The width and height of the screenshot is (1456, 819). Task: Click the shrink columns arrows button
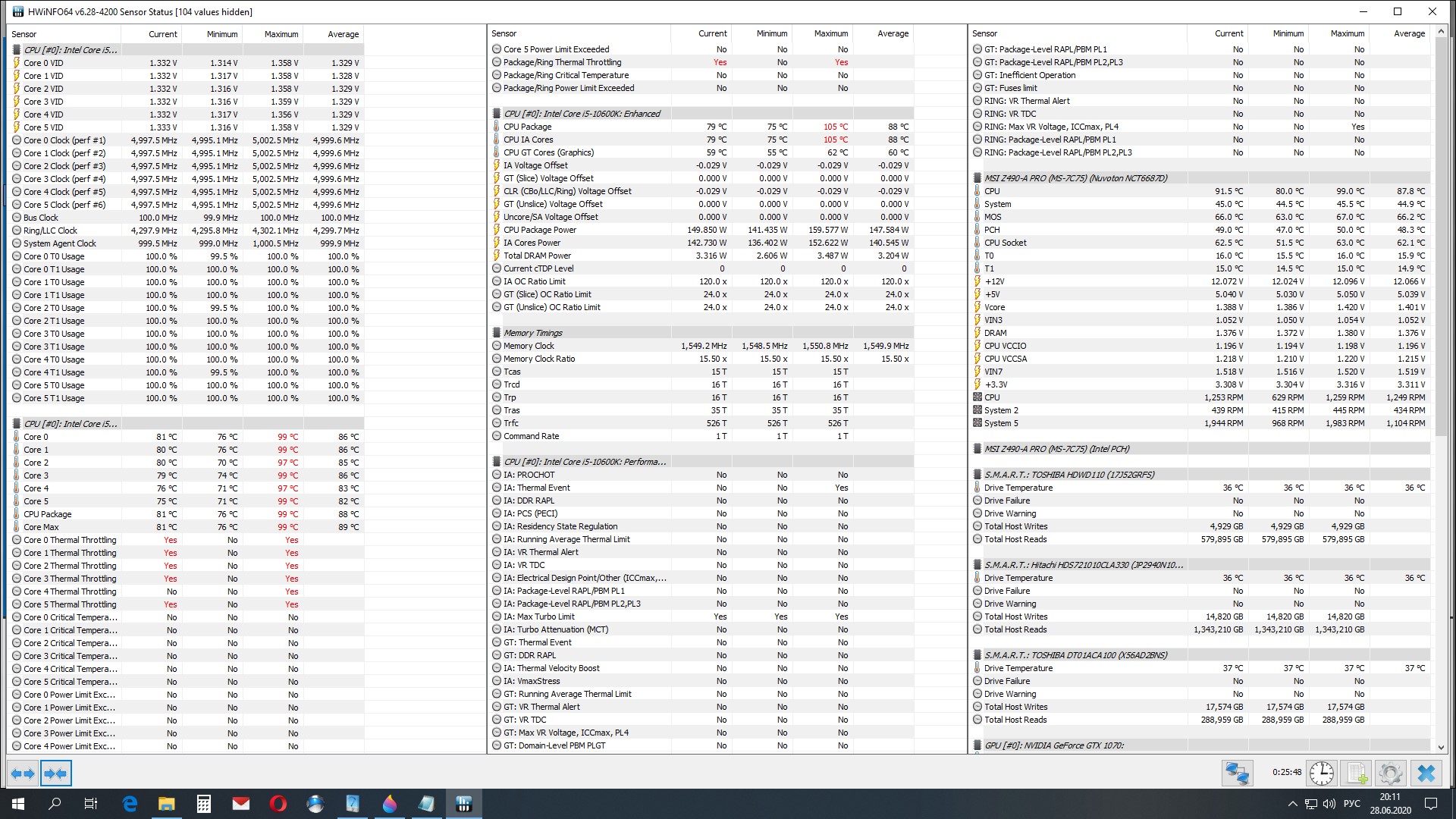55,773
